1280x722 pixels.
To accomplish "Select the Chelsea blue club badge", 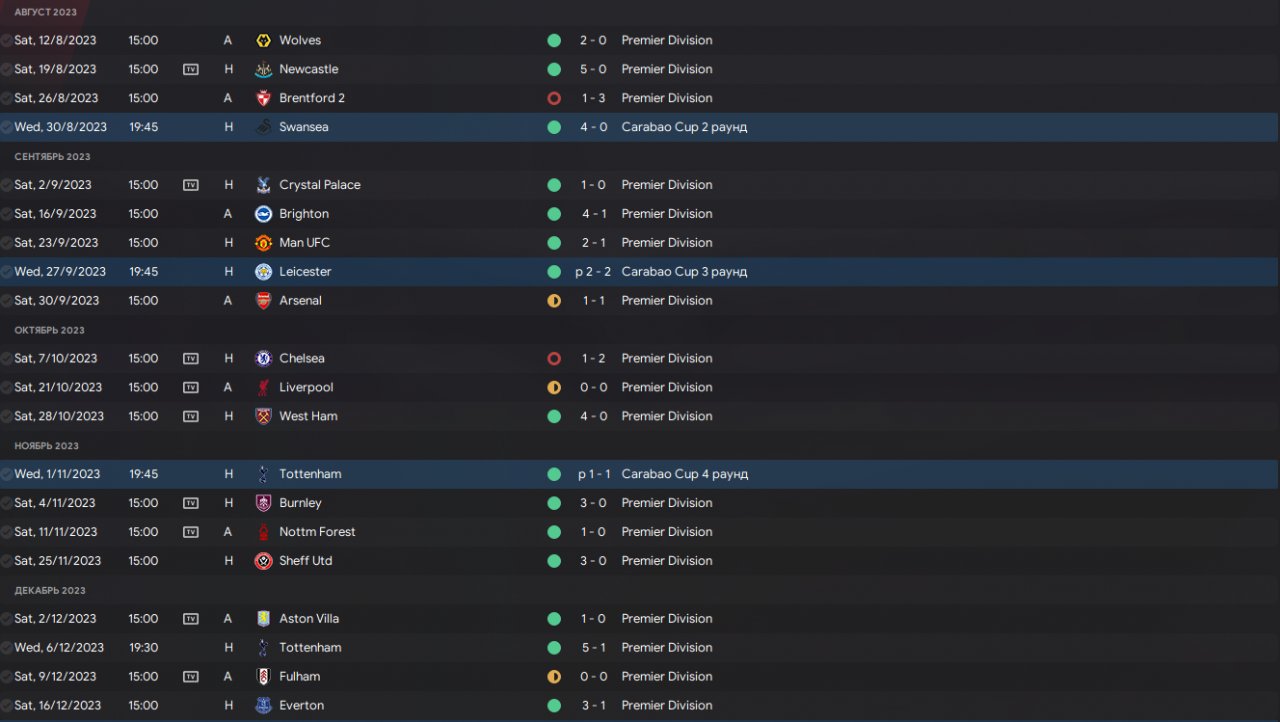I will [x=263, y=359].
